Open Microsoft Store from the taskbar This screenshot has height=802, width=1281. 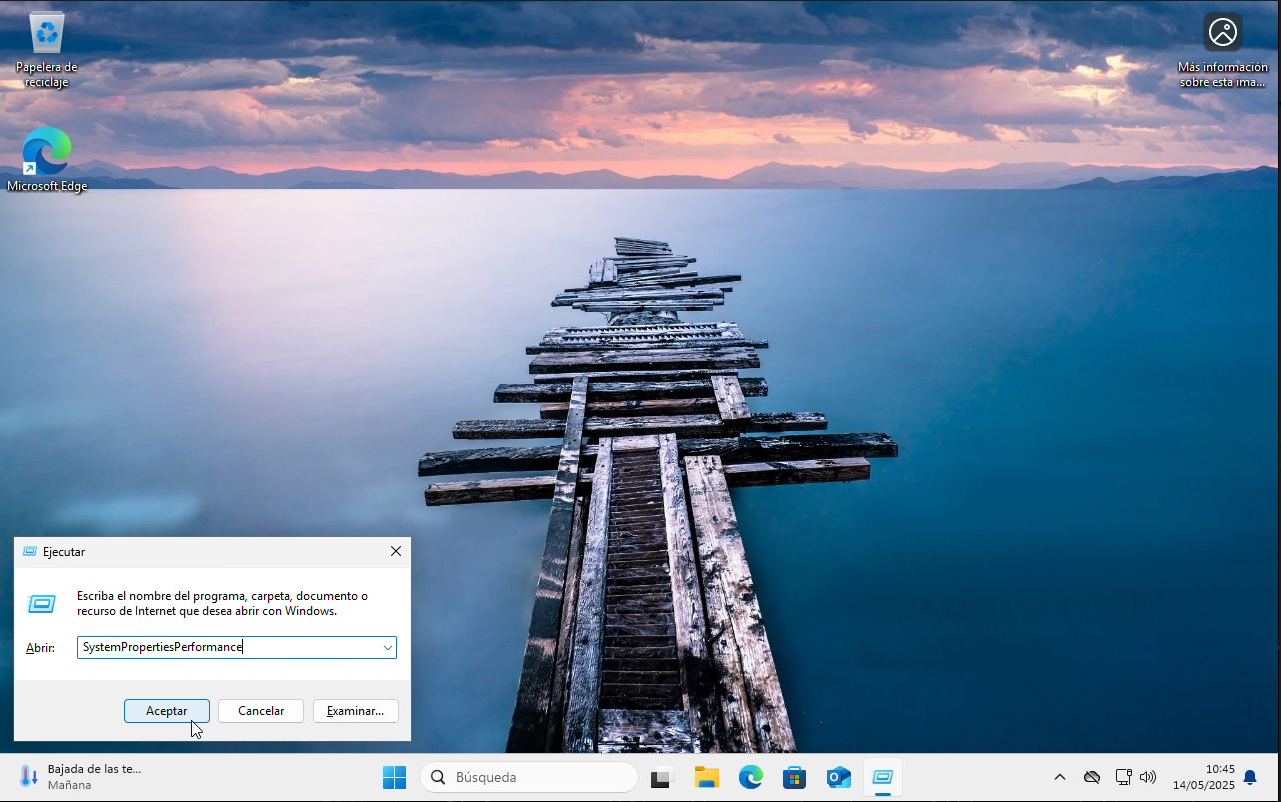(795, 777)
